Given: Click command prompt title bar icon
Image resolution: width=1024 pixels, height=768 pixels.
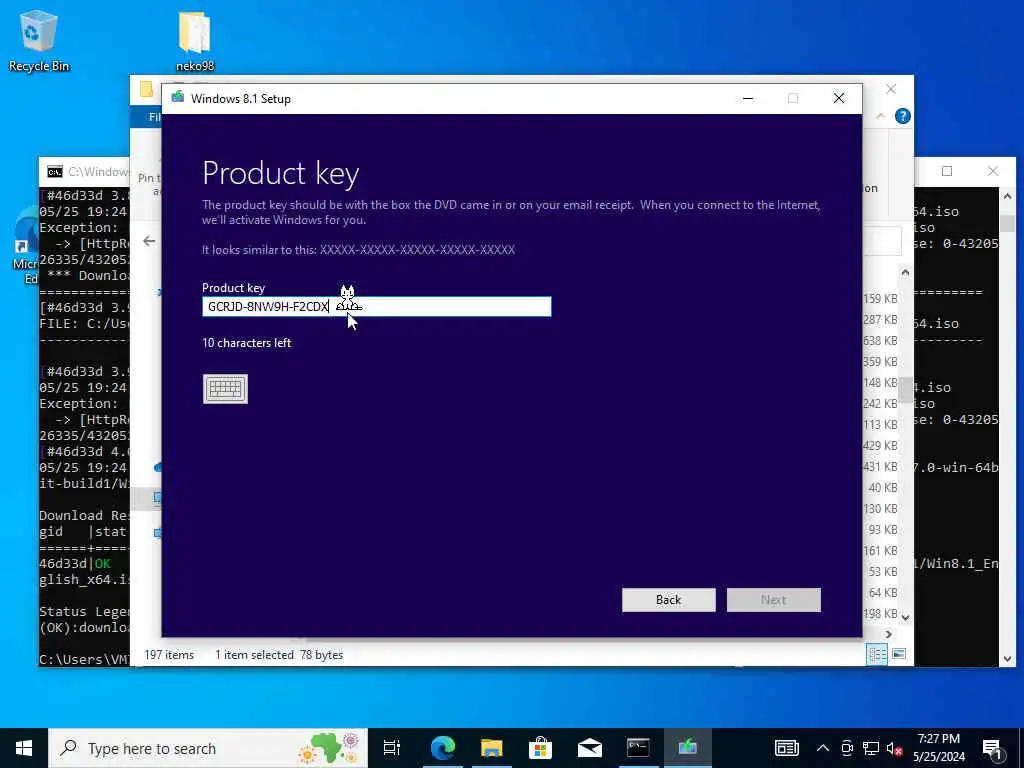Looking at the screenshot, I should pyautogui.click(x=55, y=172).
